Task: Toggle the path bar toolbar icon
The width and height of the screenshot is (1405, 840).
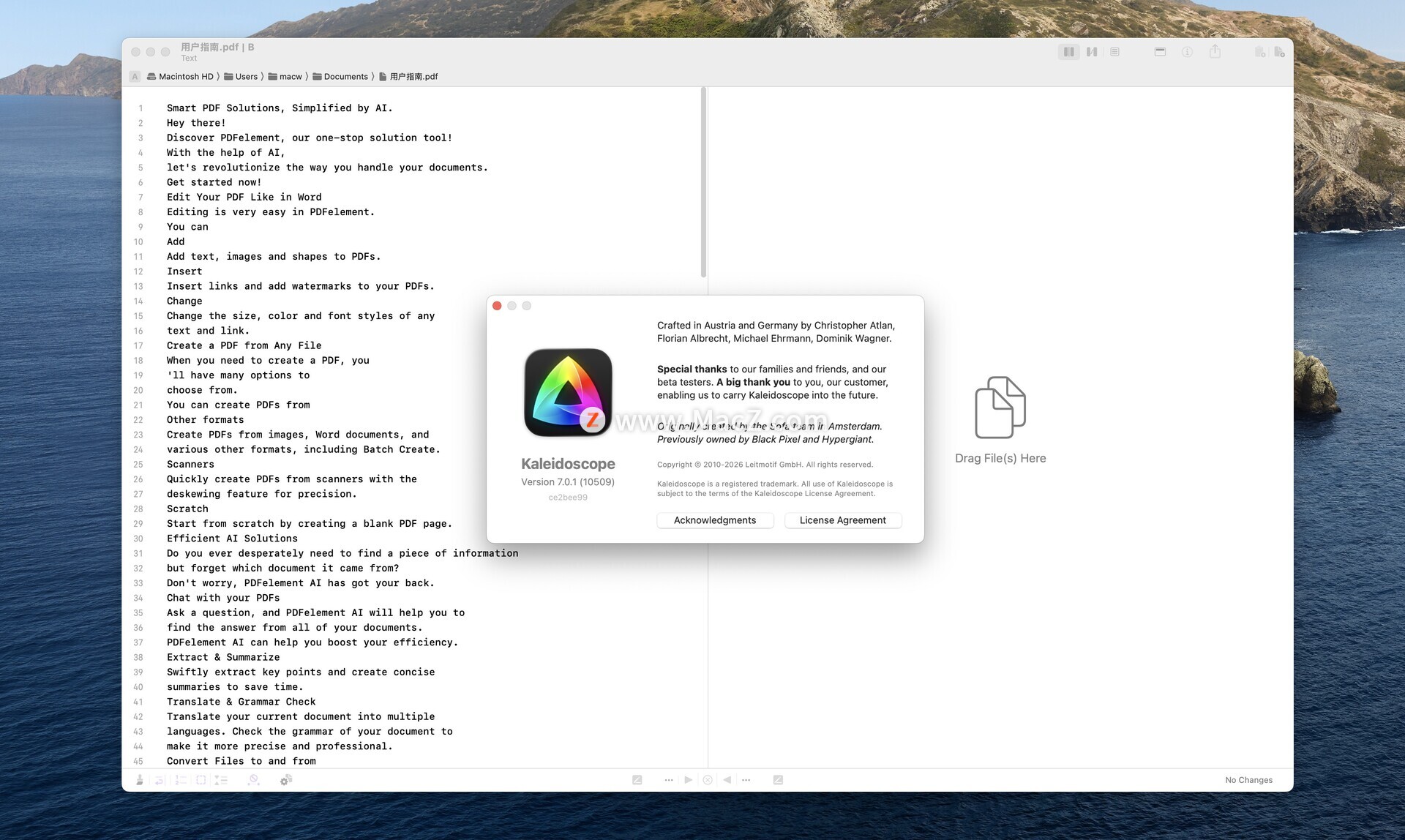Action: (1160, 52)
